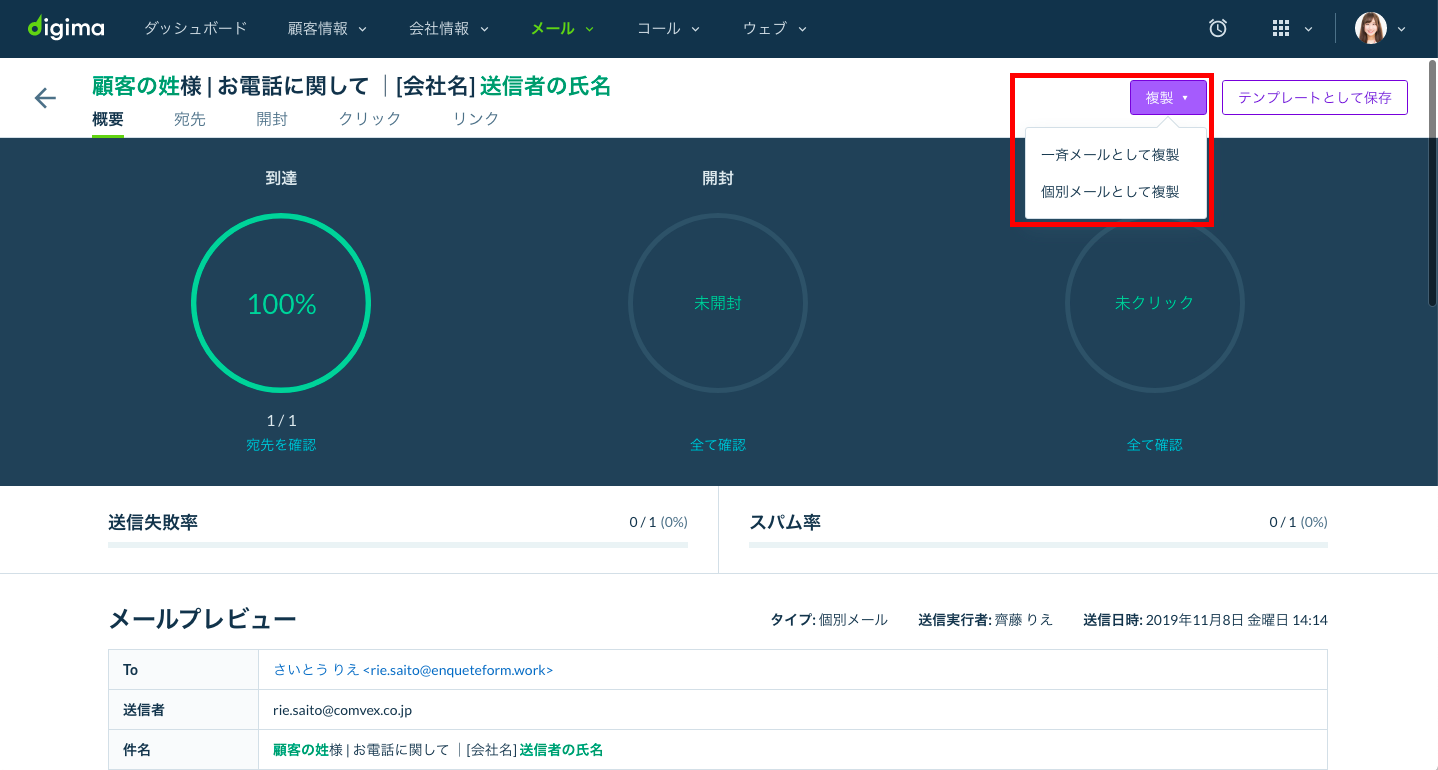Viewport: 1438px width, 770px height.
Task: Click the chevron beside the apps grid
Action: pos(1308,29)
